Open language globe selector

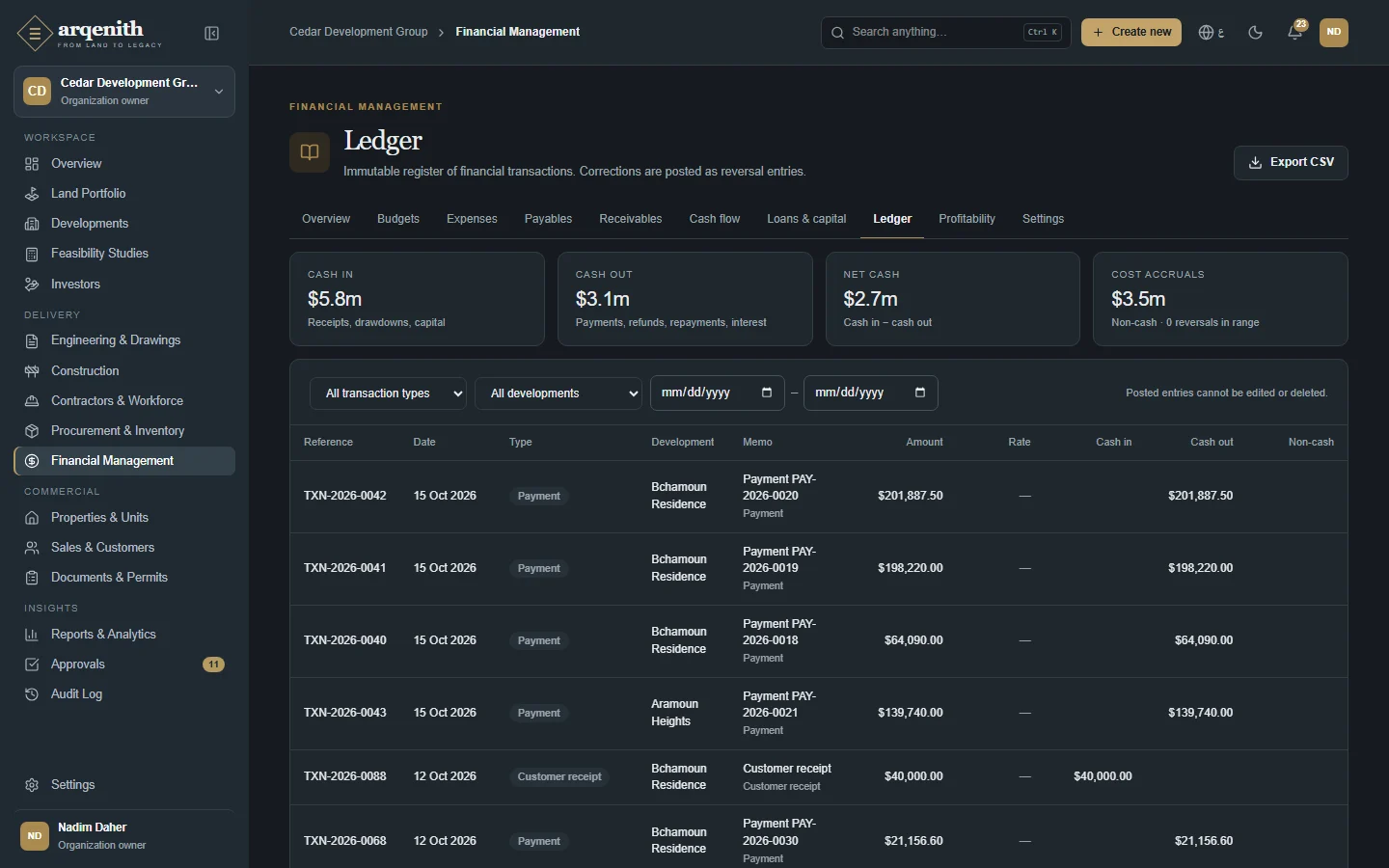1212,32
